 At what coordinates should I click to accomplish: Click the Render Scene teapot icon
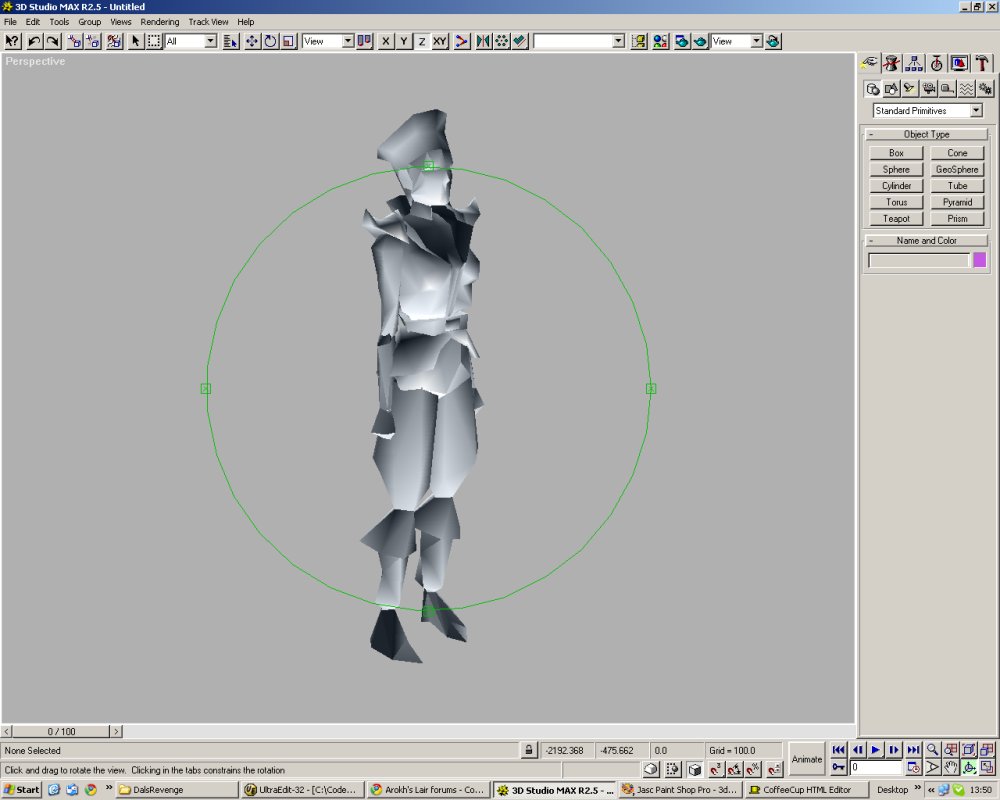tap(681, 41)
